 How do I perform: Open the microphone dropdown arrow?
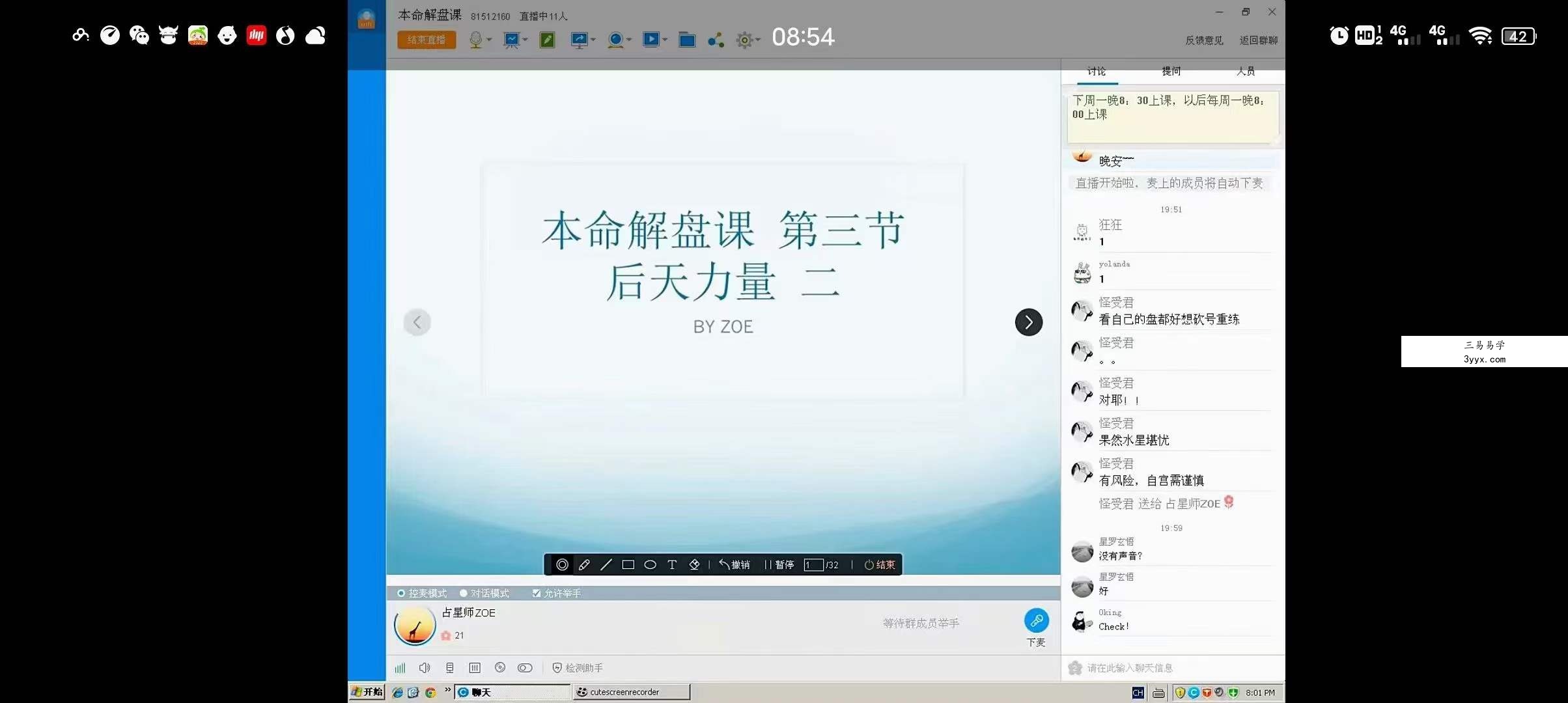click(x=489, y=40)
